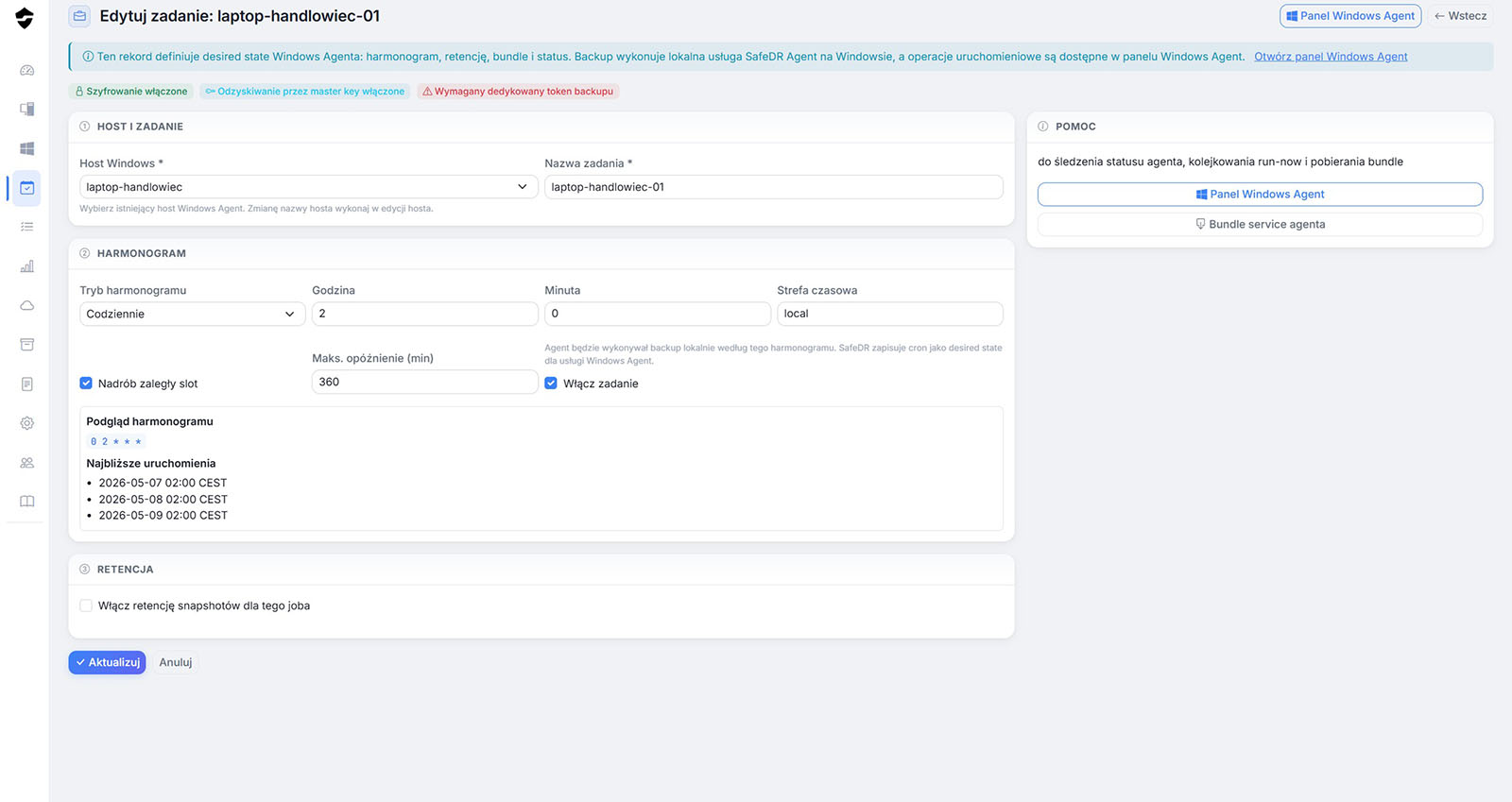Open the bar chart reports sidebar icon

pos(27,266)
